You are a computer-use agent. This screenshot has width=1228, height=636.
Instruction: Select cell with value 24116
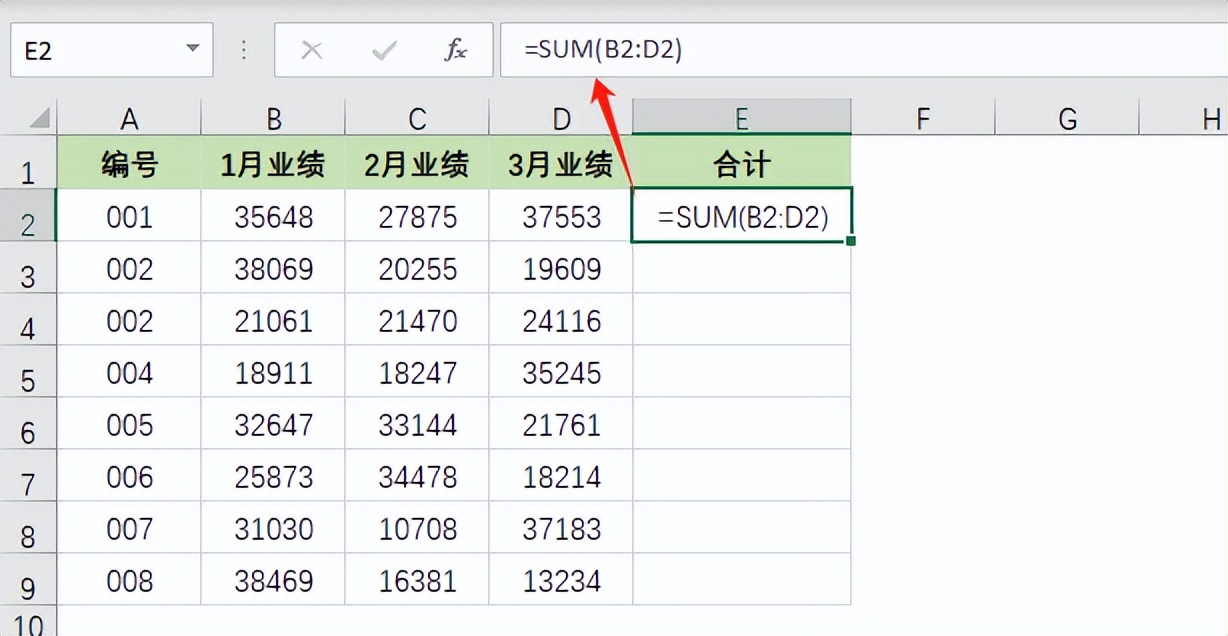click(561, 320)
